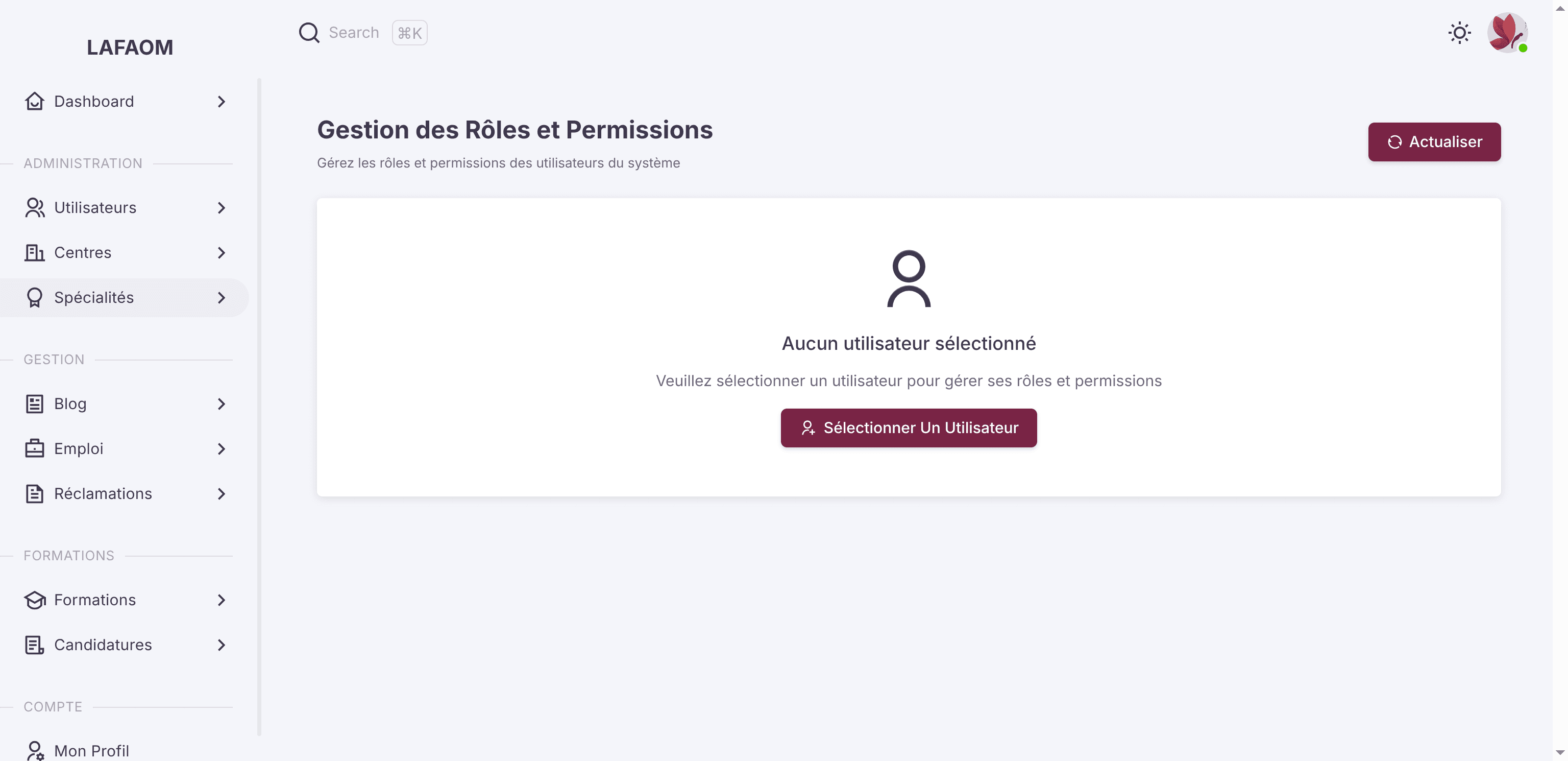Image resolution: width=1568 pixels, height=761 pixels.
Task: Expand the Réclamations submenu chevron
Action: pos(222,494)
